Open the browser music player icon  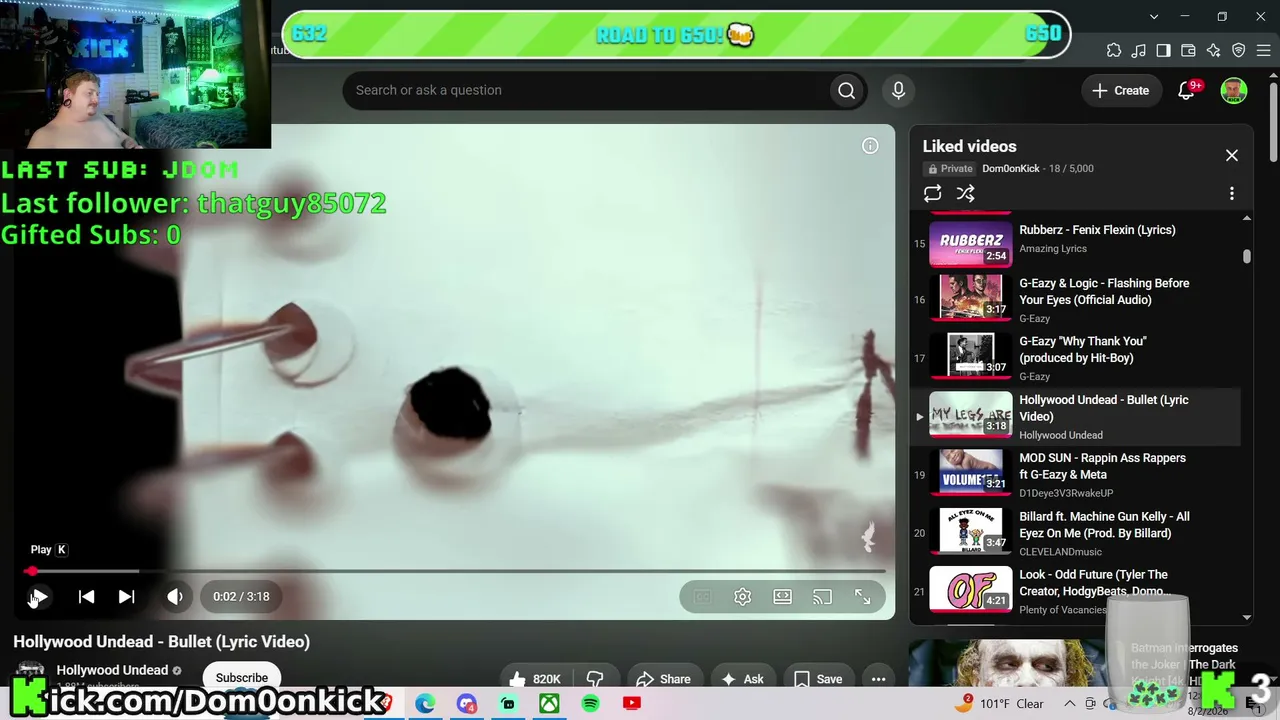(x=1139, y=51)
